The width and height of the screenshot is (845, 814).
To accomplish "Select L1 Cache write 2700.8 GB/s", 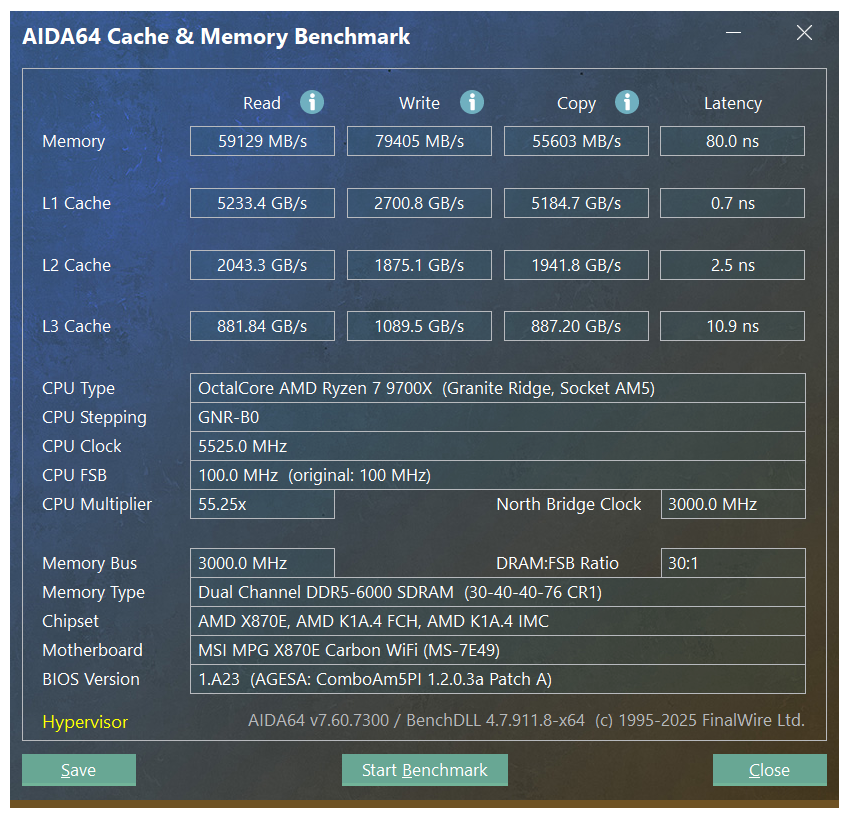I will pyautogui.click(x=419, y=203).
